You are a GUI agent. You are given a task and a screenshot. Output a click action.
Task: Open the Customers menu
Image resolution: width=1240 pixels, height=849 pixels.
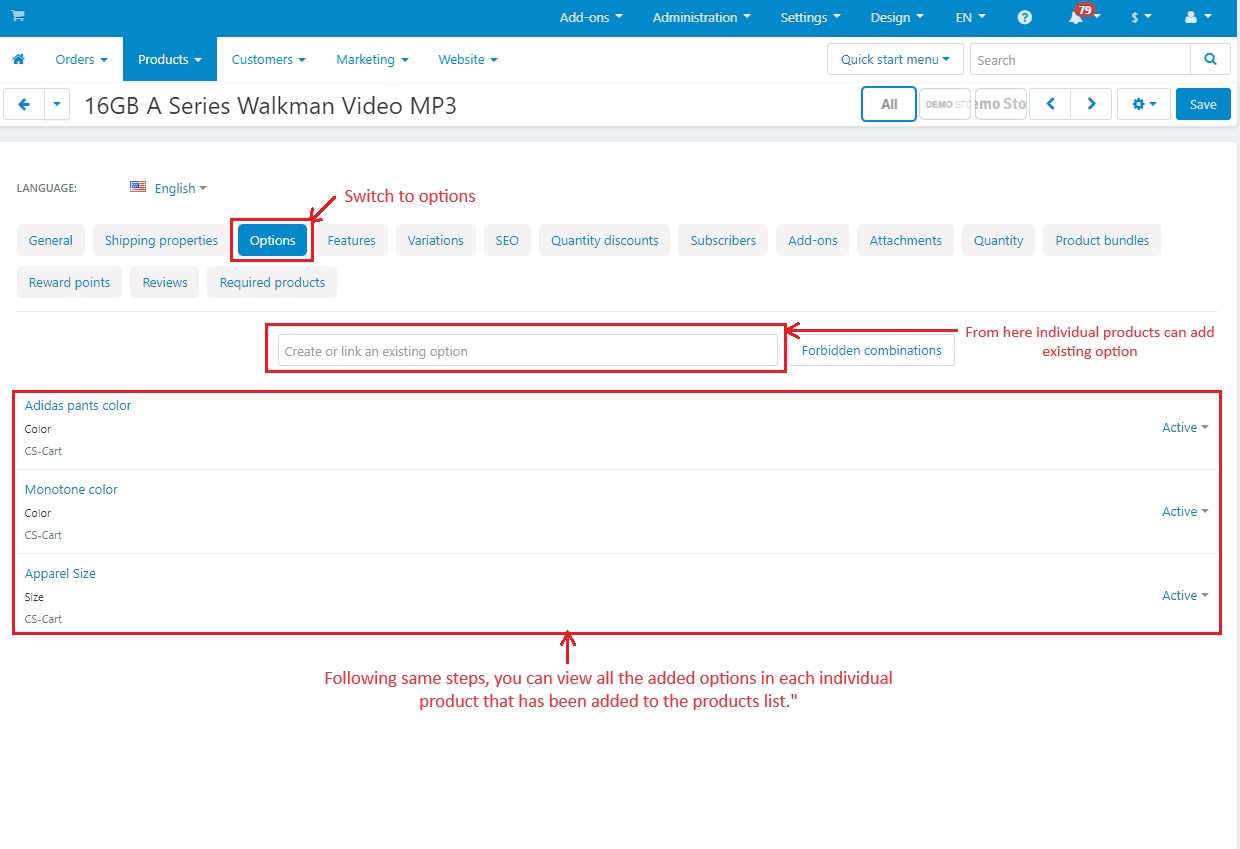point(268,59)
